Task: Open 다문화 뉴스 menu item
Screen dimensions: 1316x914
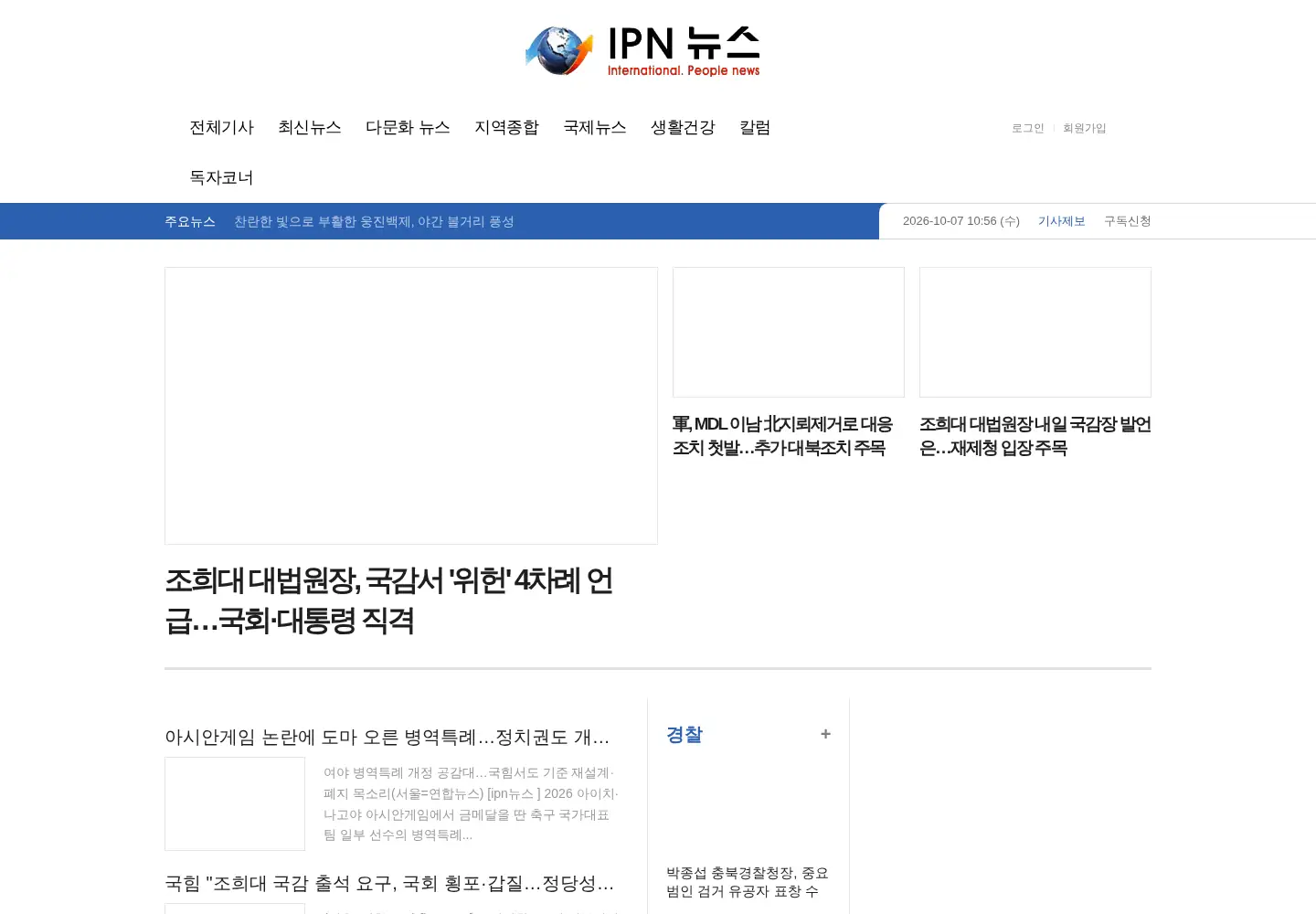Action: 408,127
